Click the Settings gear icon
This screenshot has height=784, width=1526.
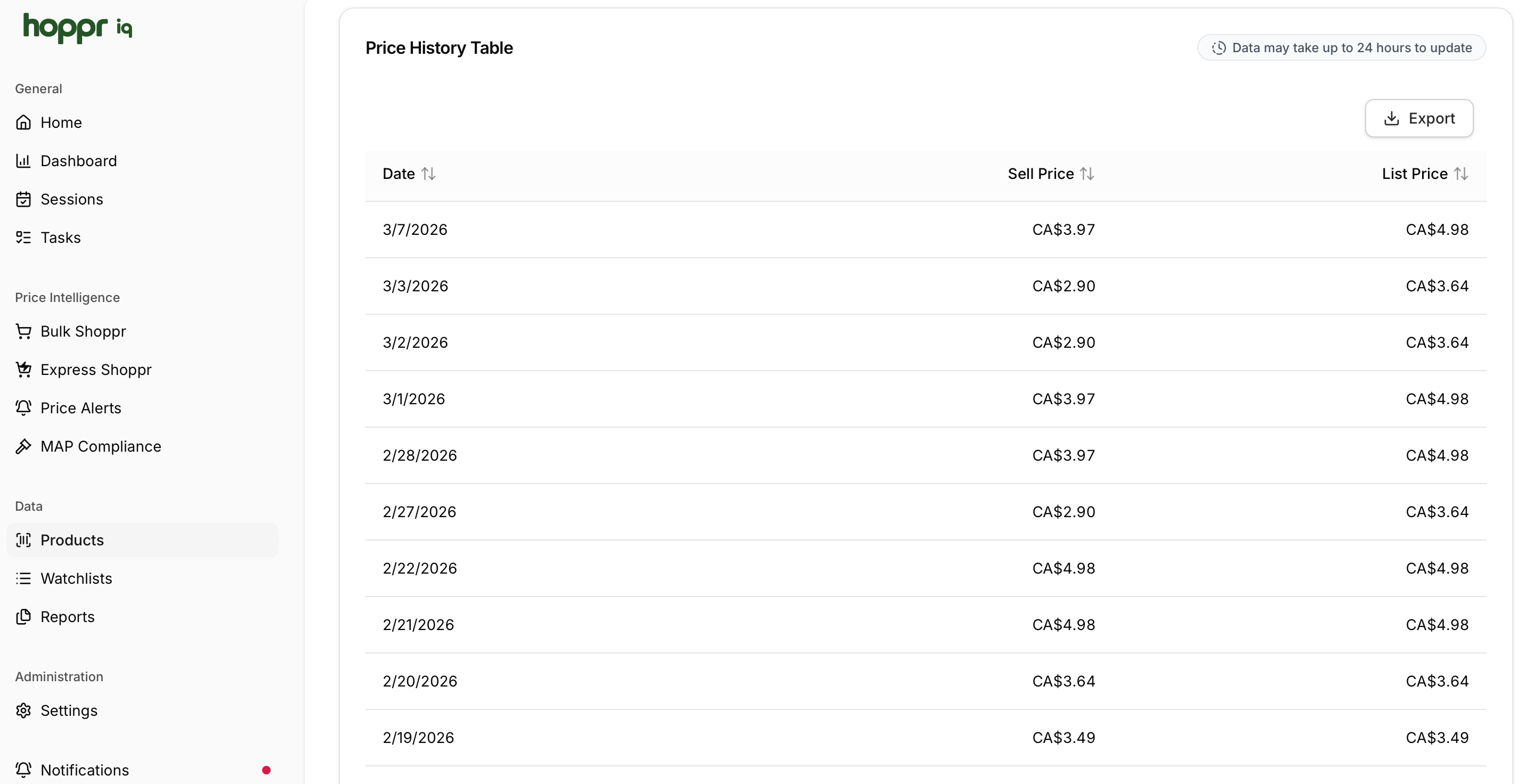click(23, 710)
